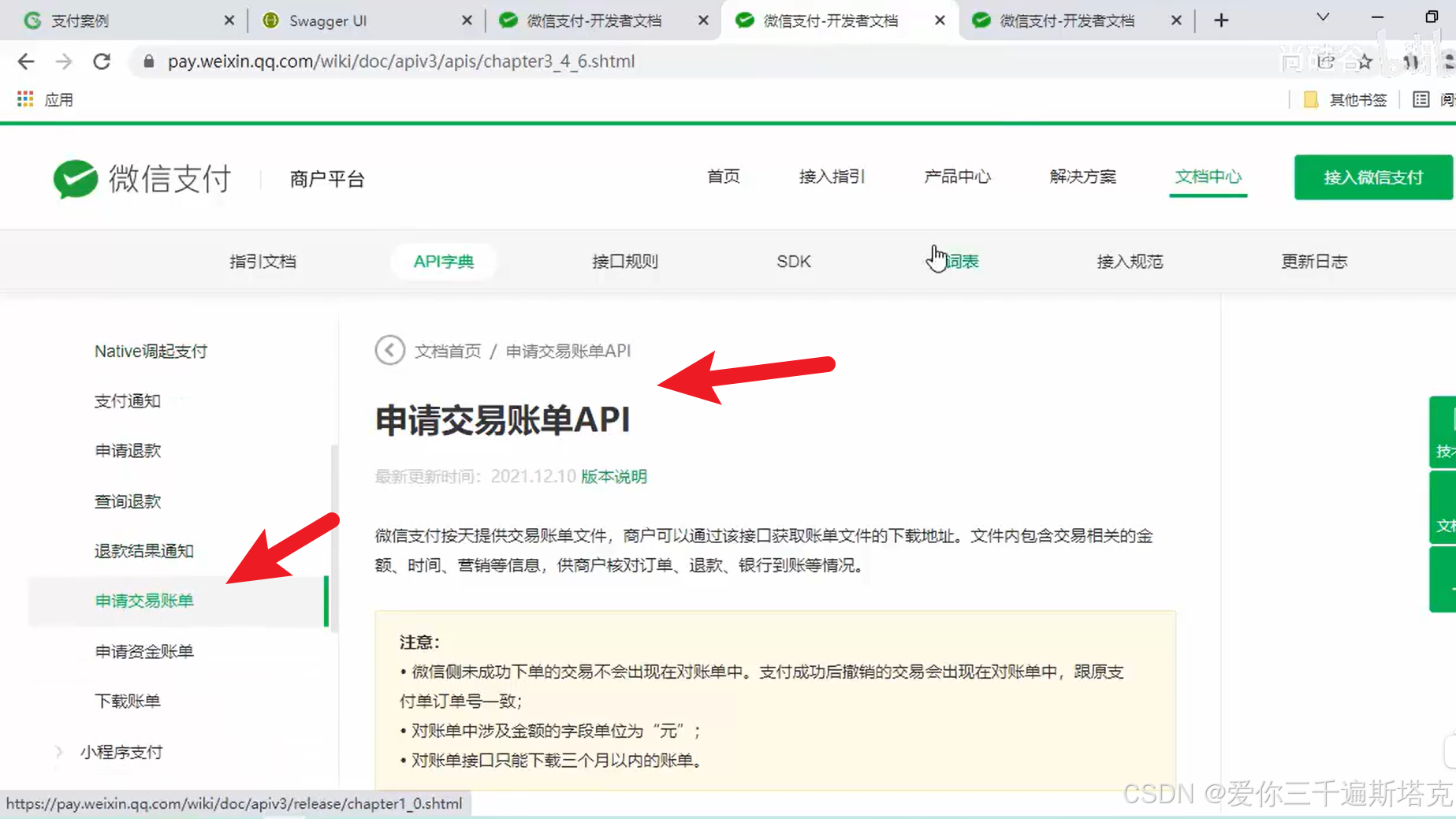Open 申请资金账单 in the sidebar
Viewport: 1456px width, 819px height.
144,651
